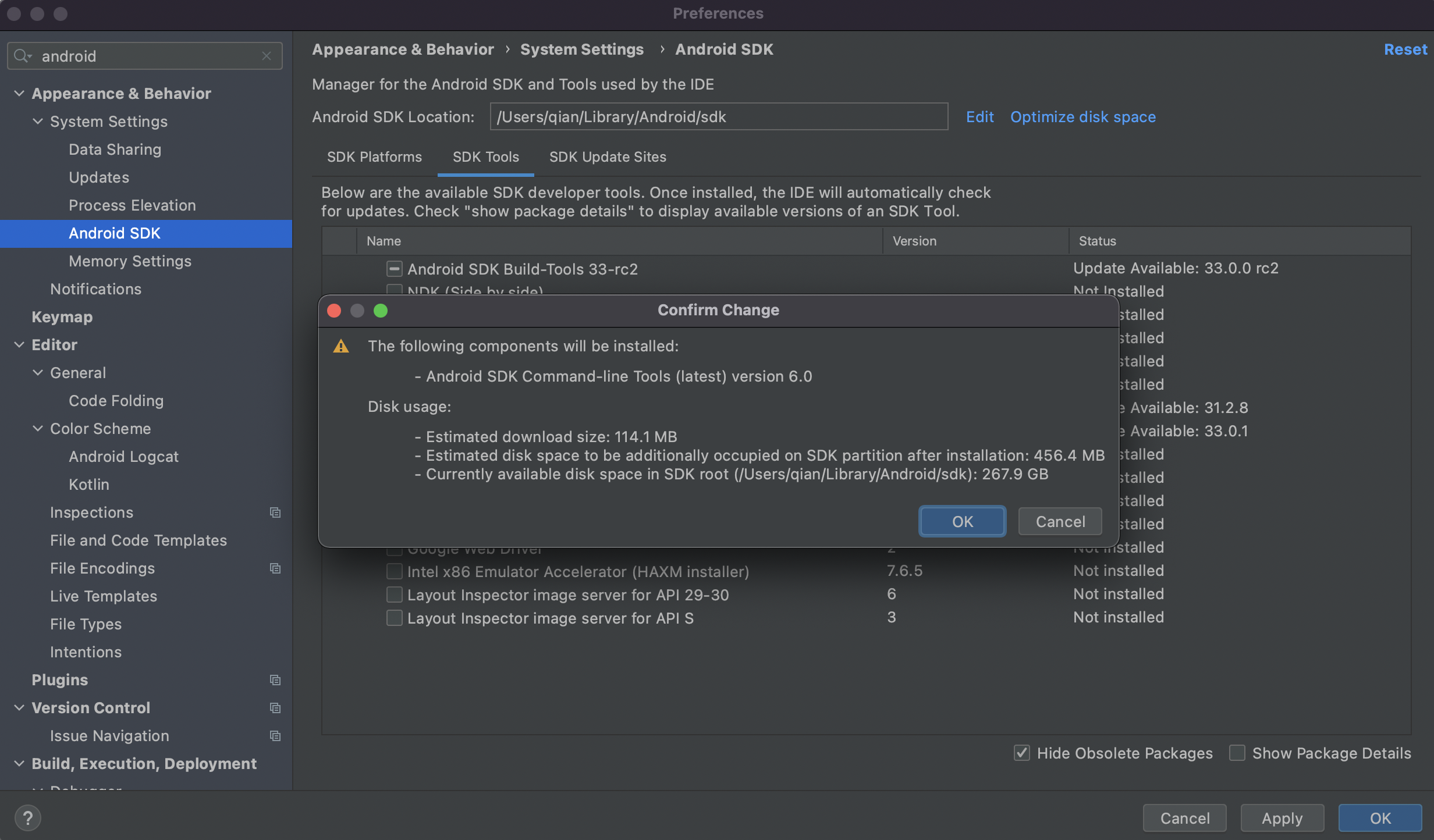Viewport: 1434px width, 840px height.
Task: Open the Keymap settings
Action: 62,317
